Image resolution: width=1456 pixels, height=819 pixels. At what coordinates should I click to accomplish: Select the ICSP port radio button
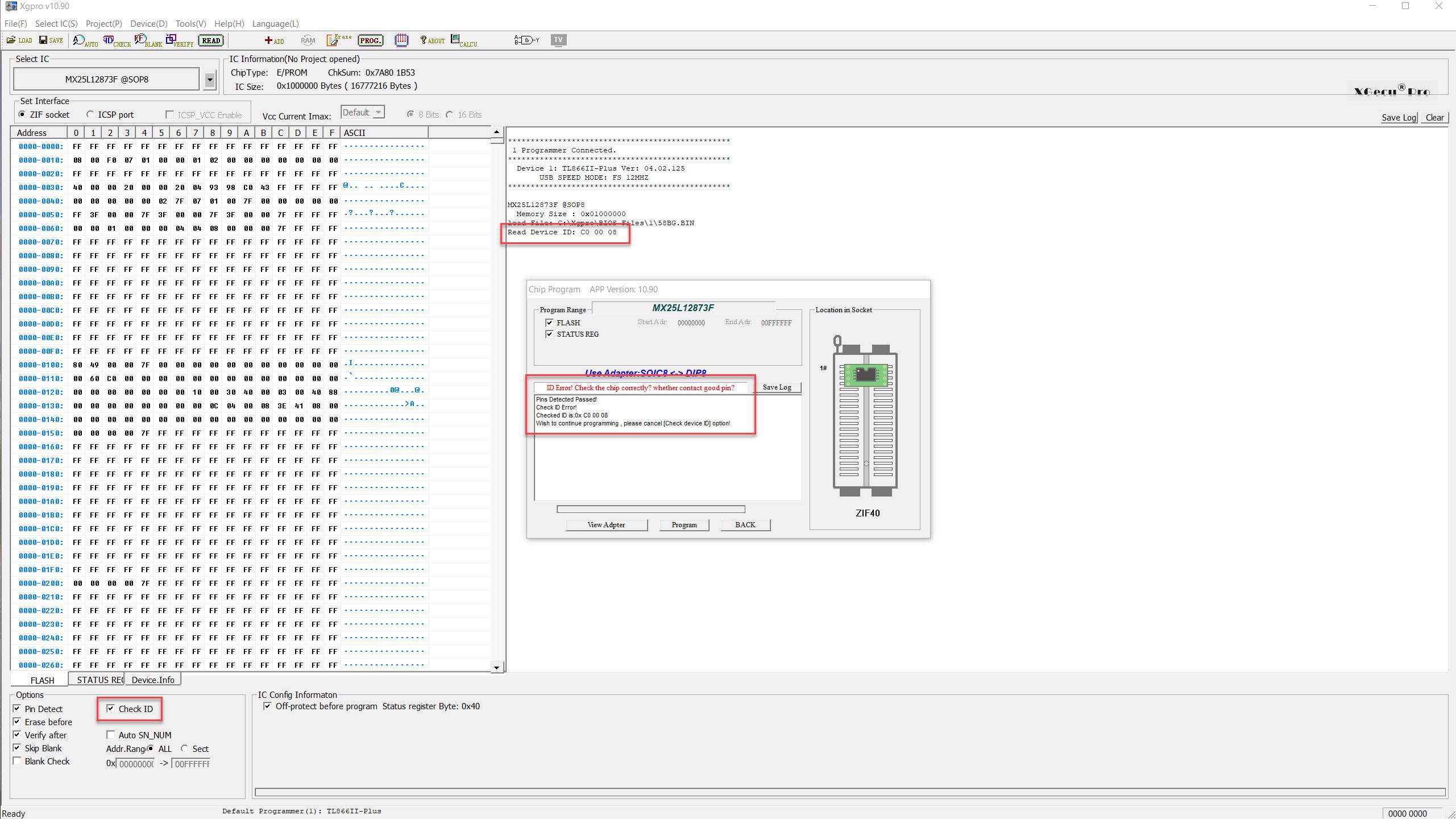[90, 114]
